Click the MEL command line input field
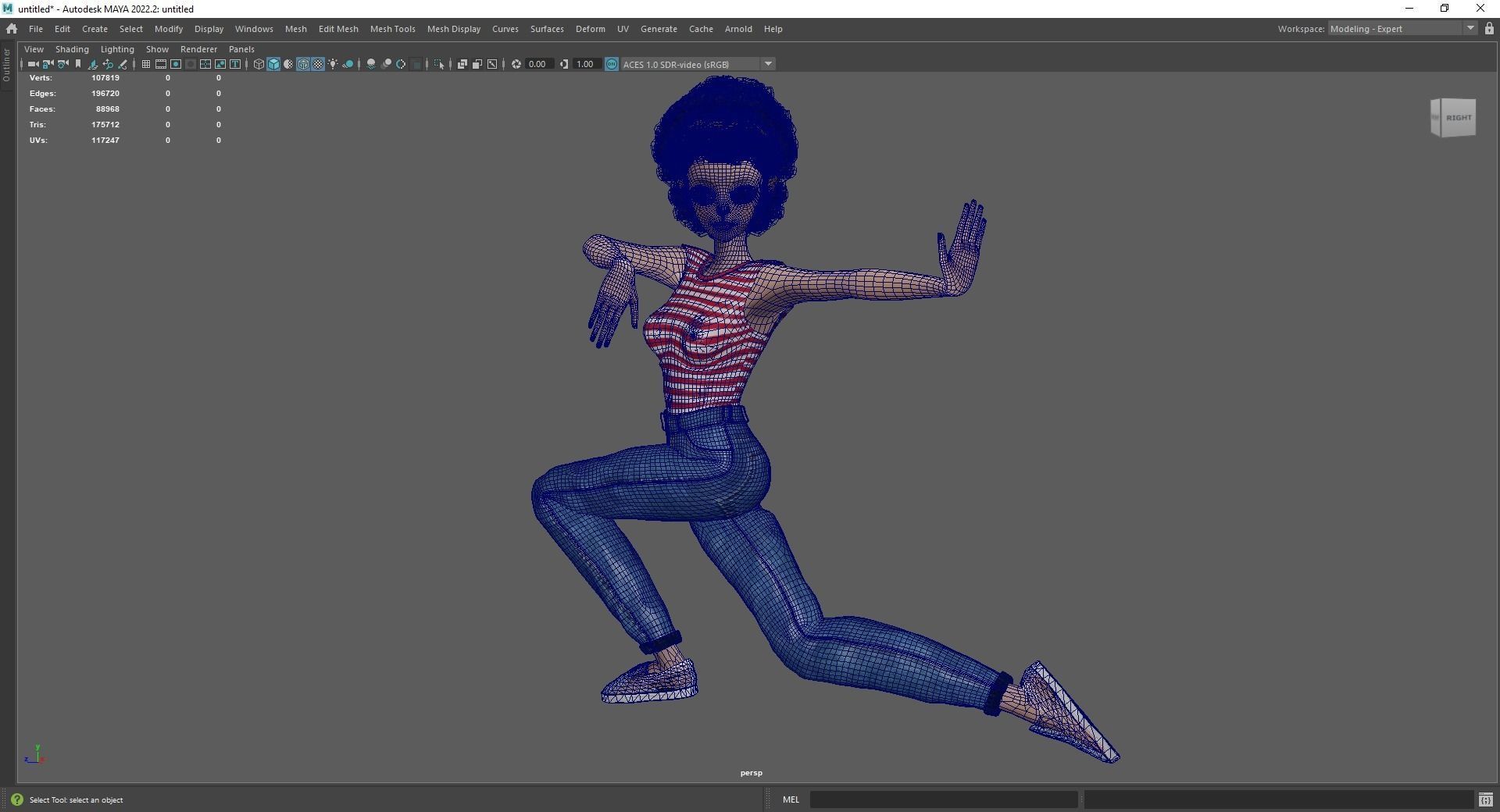 click(944, 800)
